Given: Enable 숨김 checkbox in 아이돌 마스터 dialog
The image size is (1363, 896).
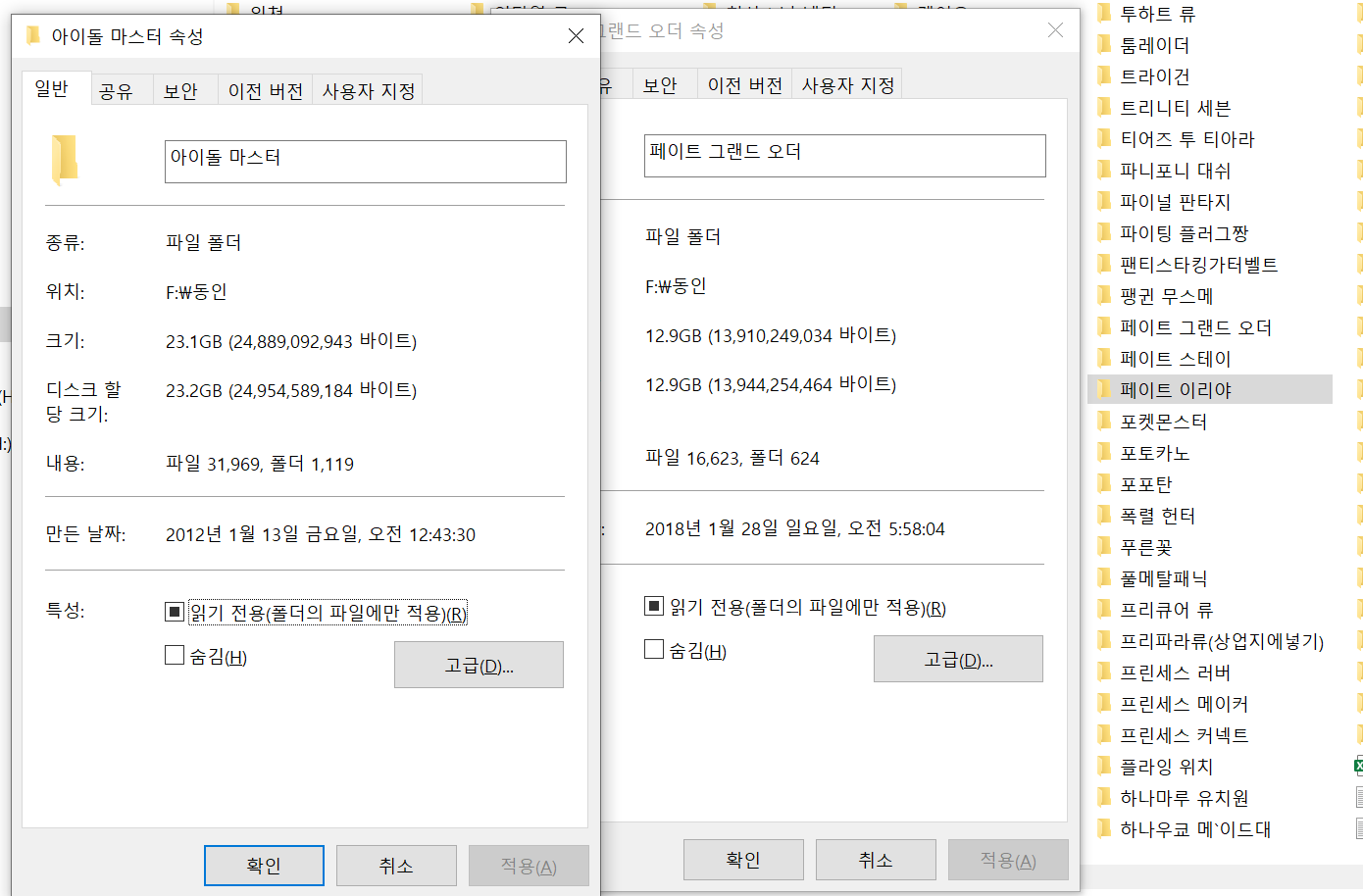Looking at the screenshot, I should tap(175, 656).
